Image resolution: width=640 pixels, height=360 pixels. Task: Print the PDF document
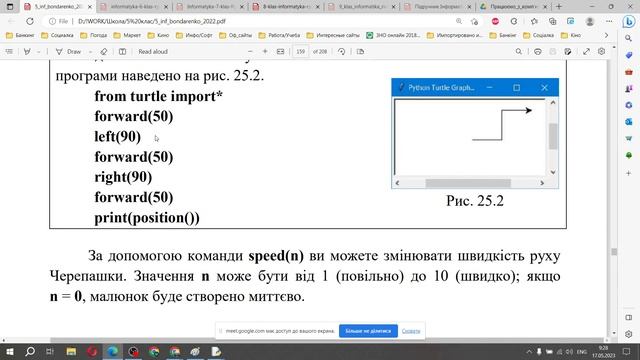[x=538, y=51]
